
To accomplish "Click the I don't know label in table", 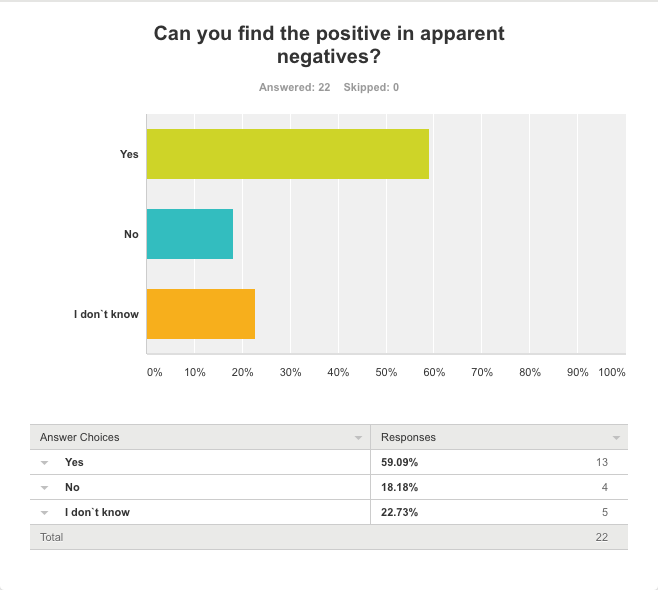I will [97, 512].
